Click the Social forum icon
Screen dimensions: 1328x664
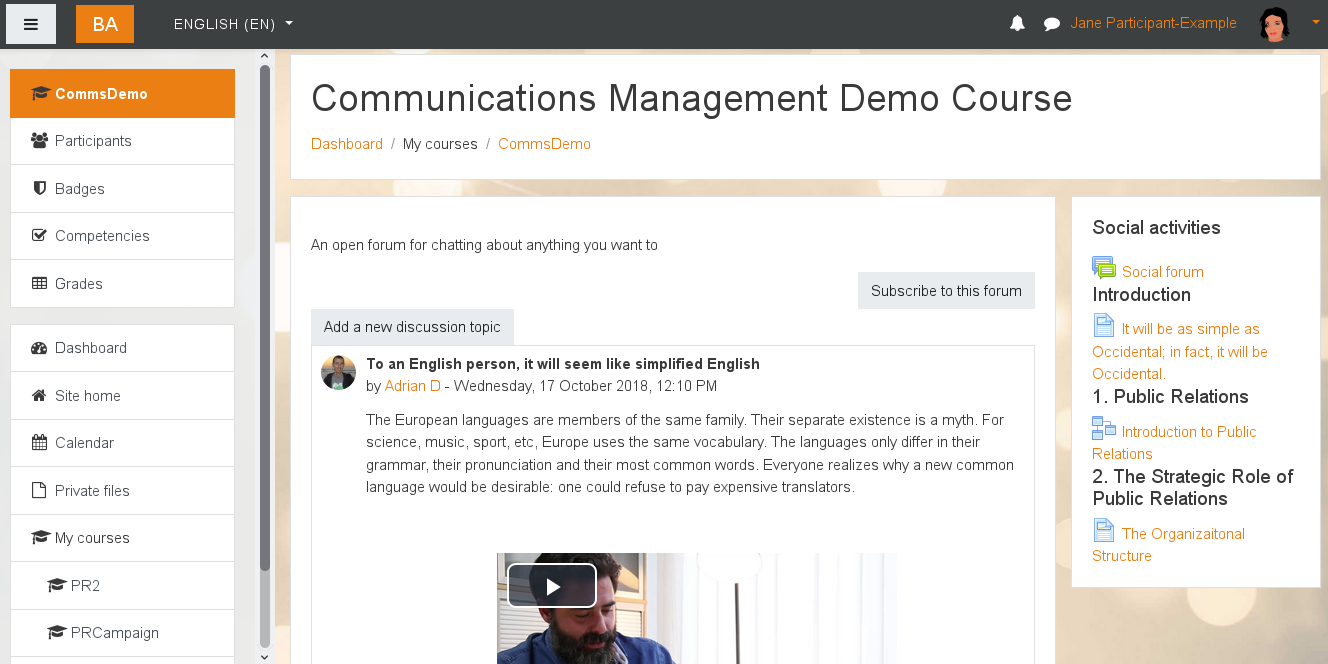tap(1103, 267)
